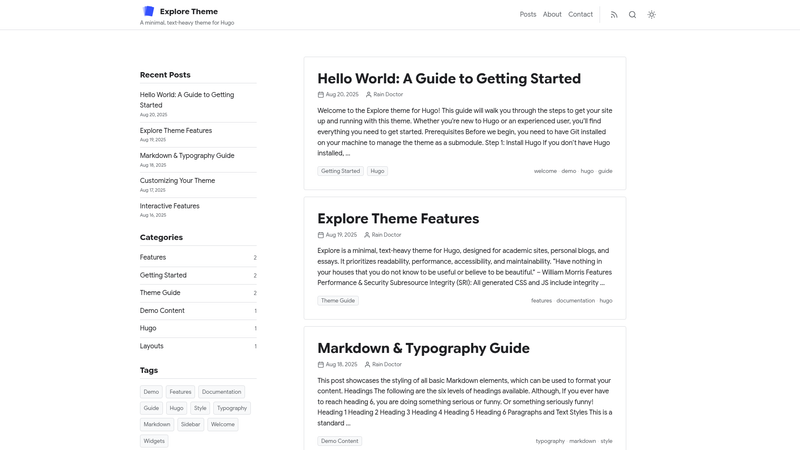Open the RSS feed icon
This screenshot has width=800, height=450.
614,15
